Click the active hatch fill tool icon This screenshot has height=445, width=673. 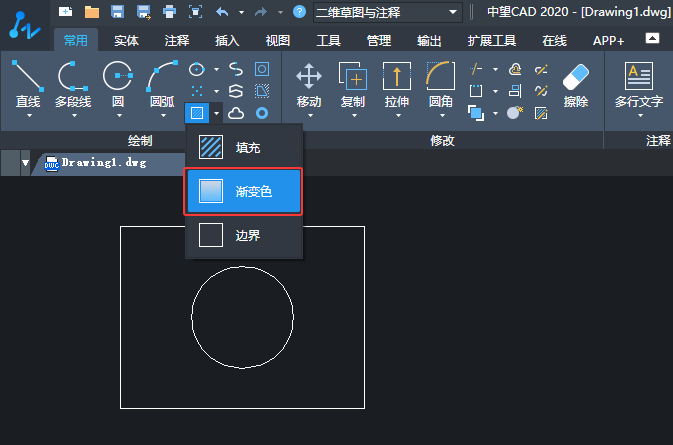click(197, 113)
